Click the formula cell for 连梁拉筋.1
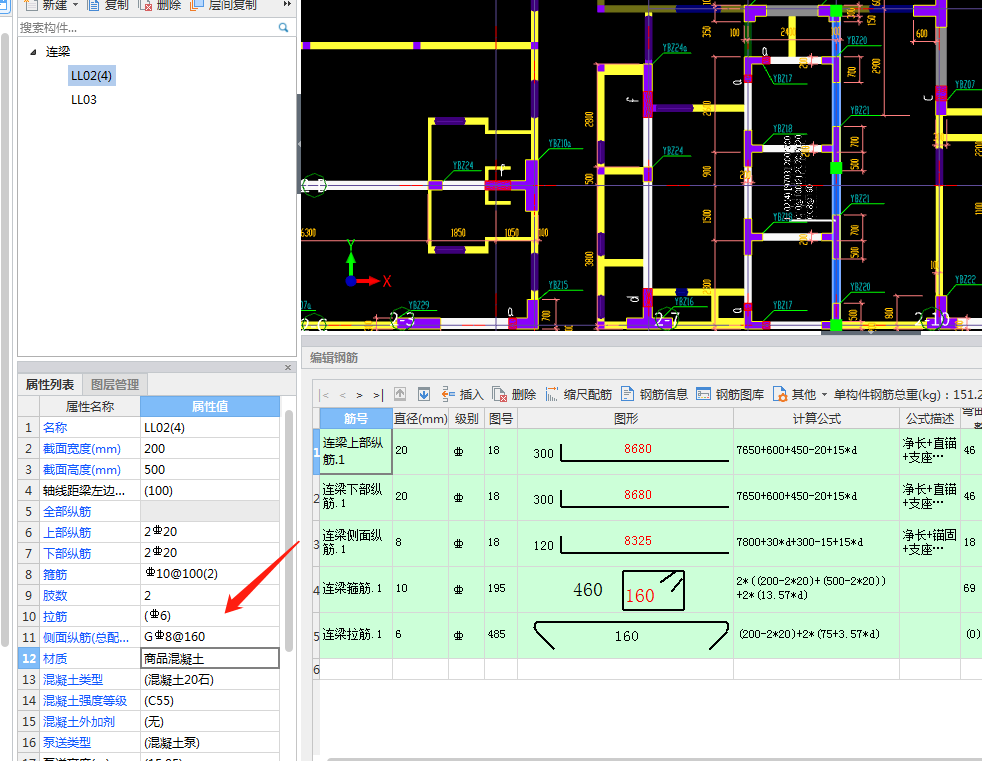This screenshot has width=982, height=761. (x=816, y=635)
